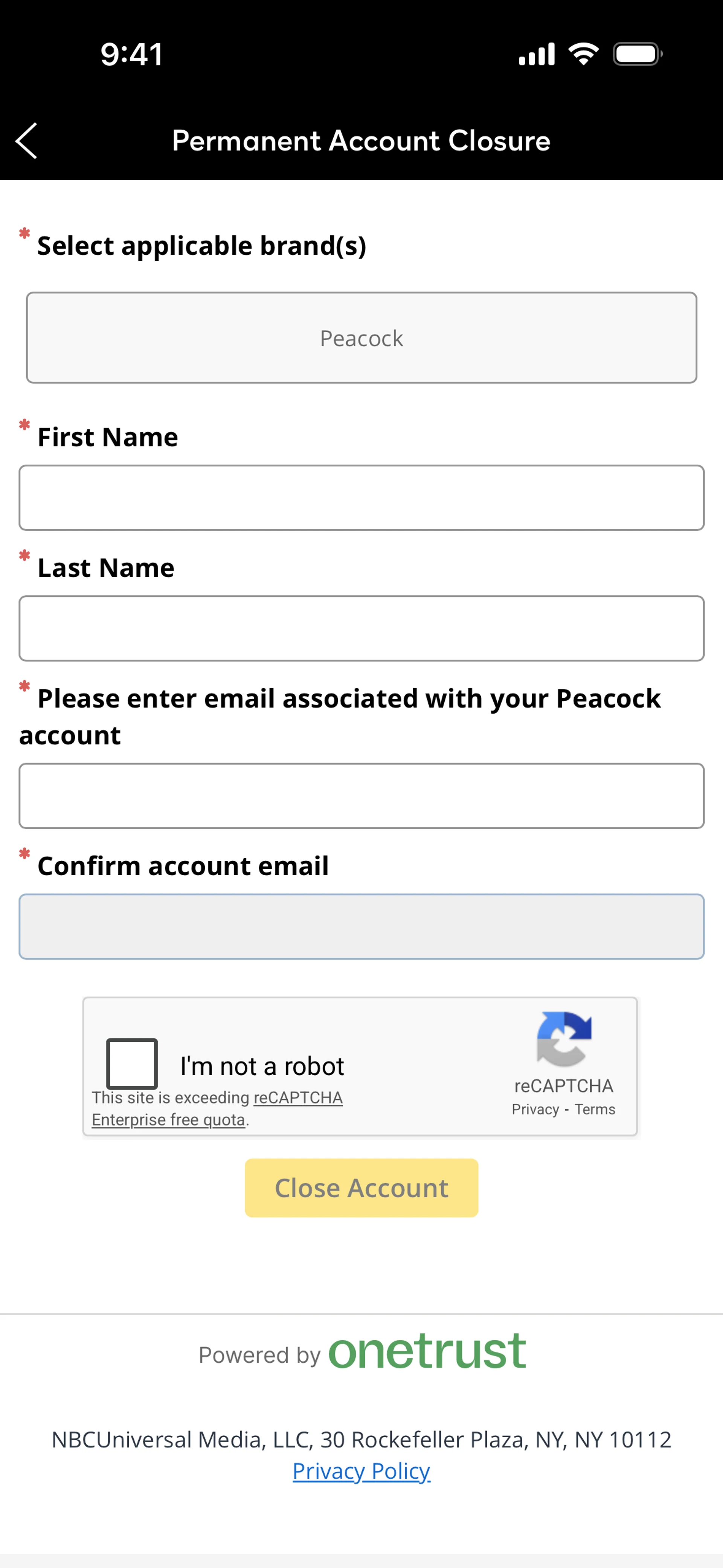Click the reCAPTCHA logo icon
Viewport: 723px width, 1568px height.
coord(564,1038)
